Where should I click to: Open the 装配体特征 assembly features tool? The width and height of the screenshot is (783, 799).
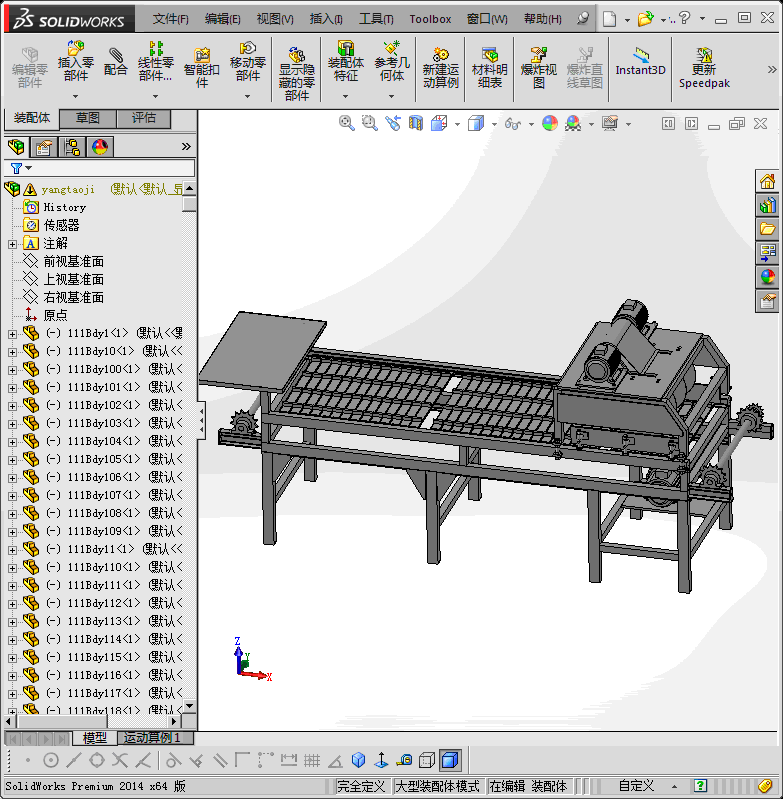345,61
